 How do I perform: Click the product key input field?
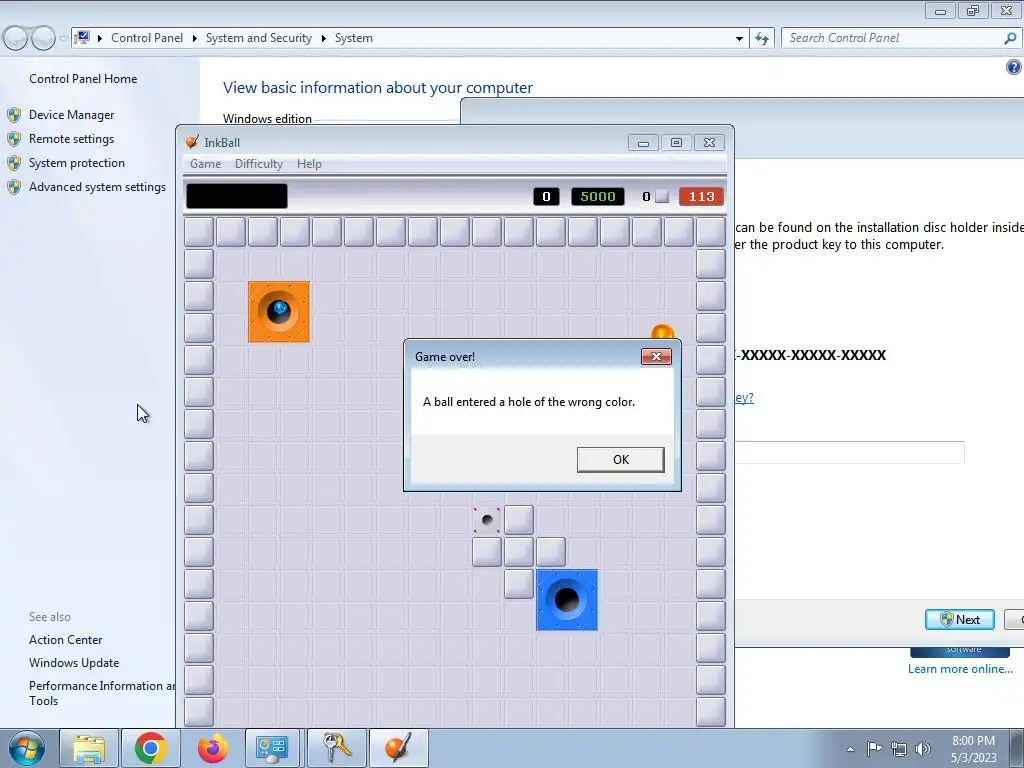pos(849,453)
